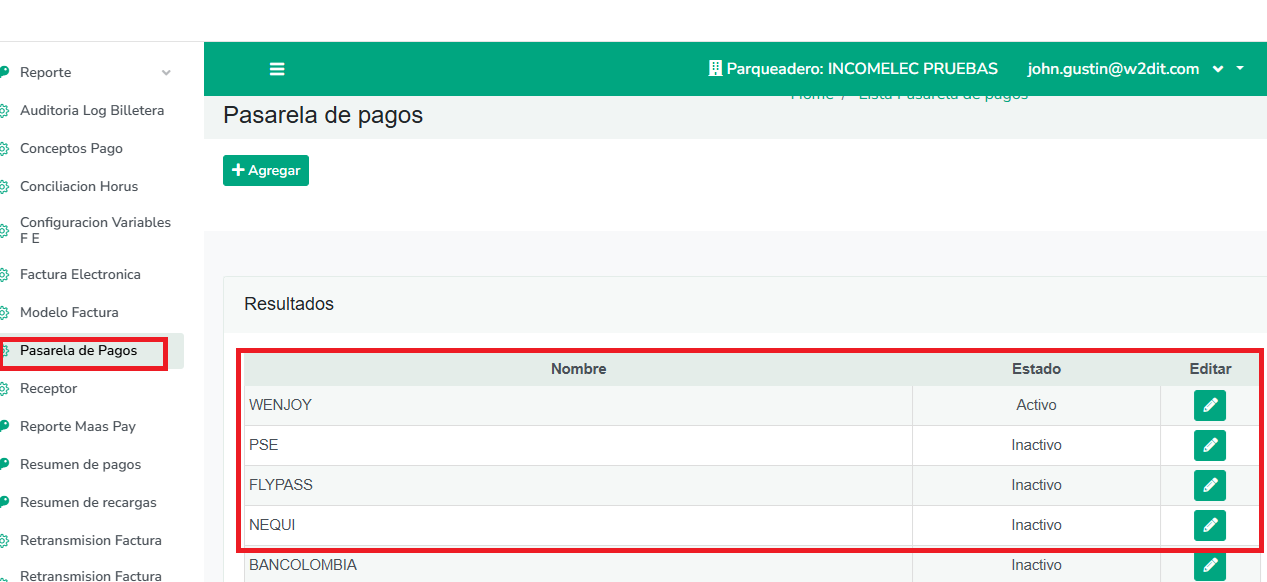
Task: Edit the FLYPASS gateway pencil icon
Action: 1209,485
